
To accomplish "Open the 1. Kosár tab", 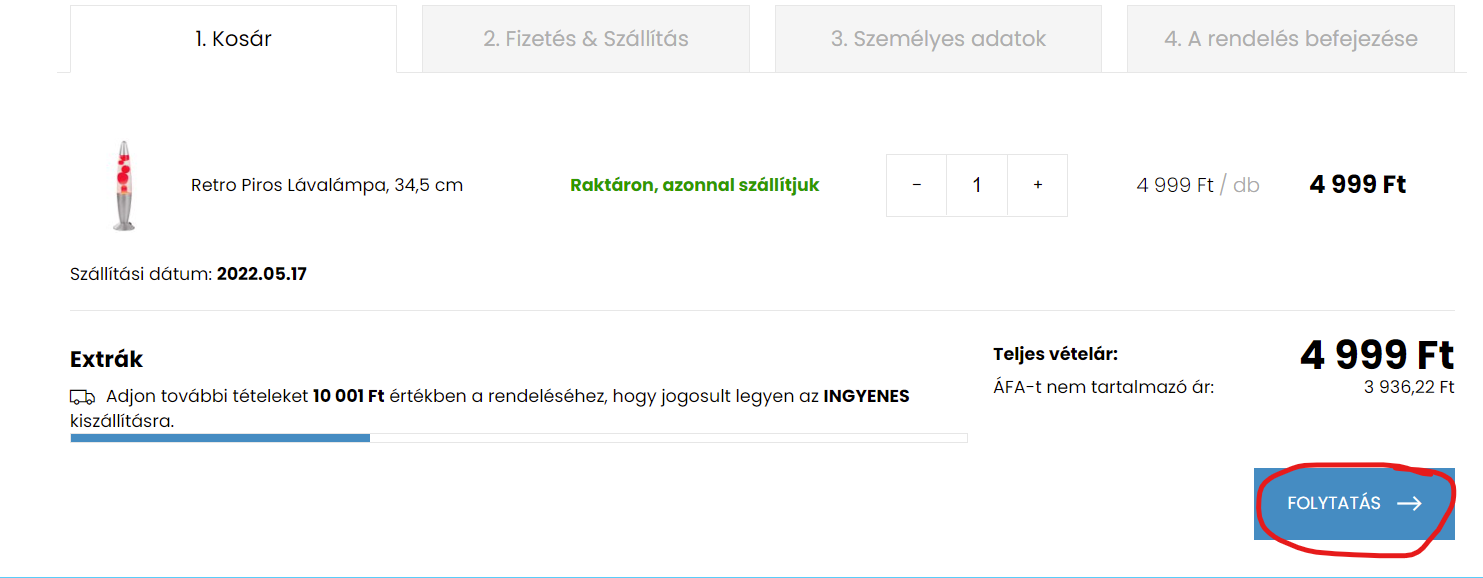I will (233, 39).
